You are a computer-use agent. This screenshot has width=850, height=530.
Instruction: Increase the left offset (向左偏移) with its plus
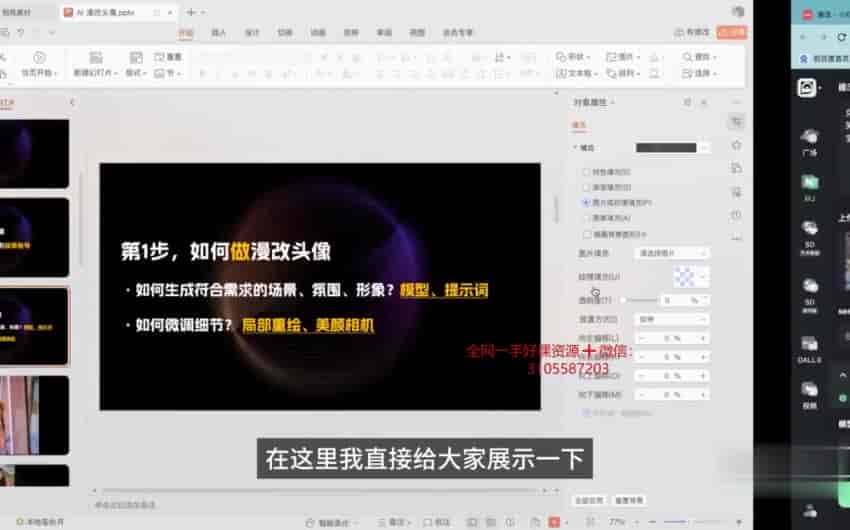[703, 338]
